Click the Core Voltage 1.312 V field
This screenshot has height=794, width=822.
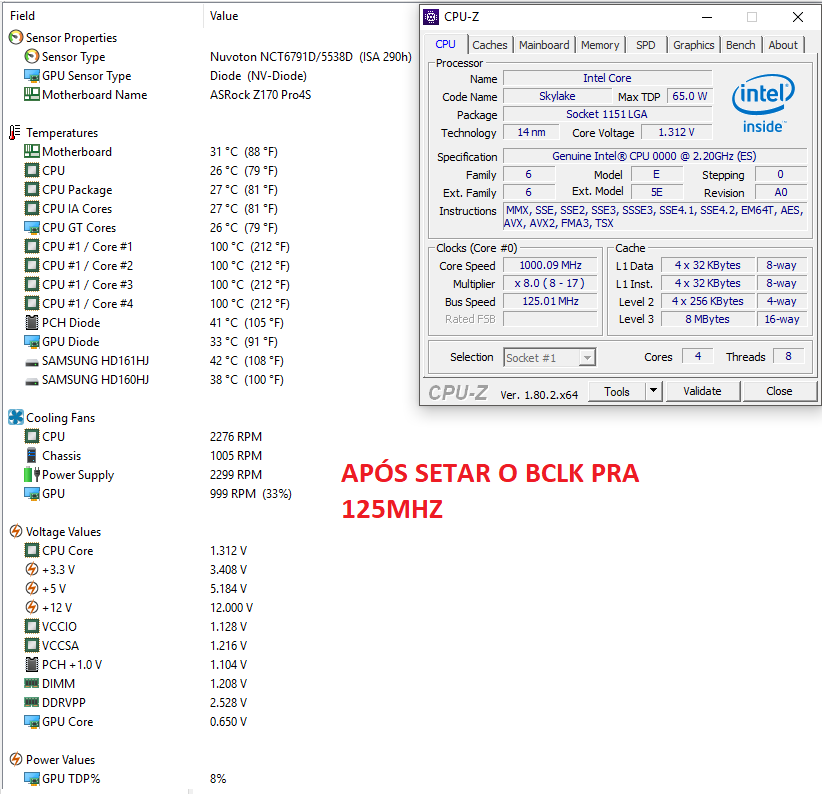coord(676,132)
